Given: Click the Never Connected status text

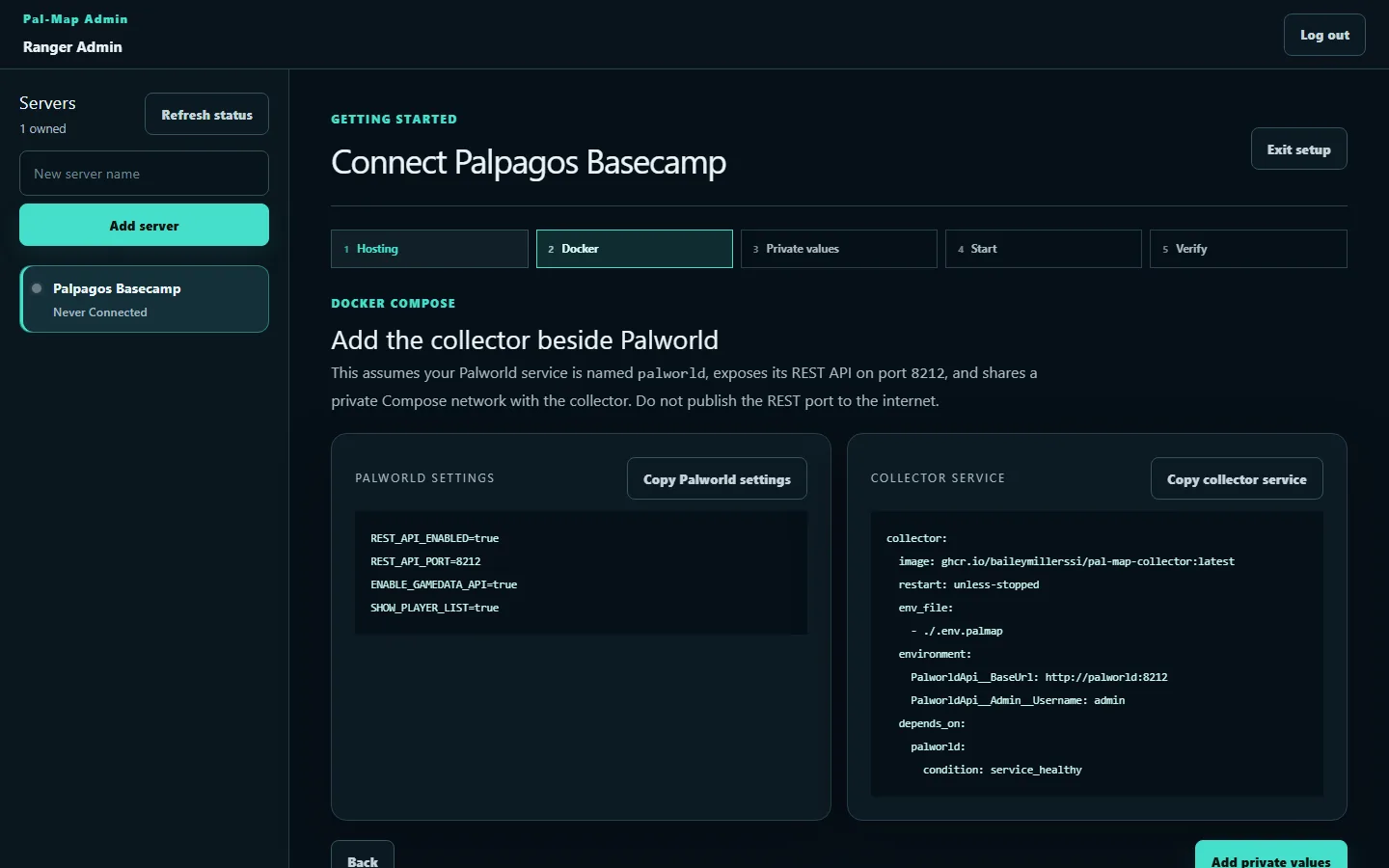Looking at the screenshot, I should click(x=100, y=312).
